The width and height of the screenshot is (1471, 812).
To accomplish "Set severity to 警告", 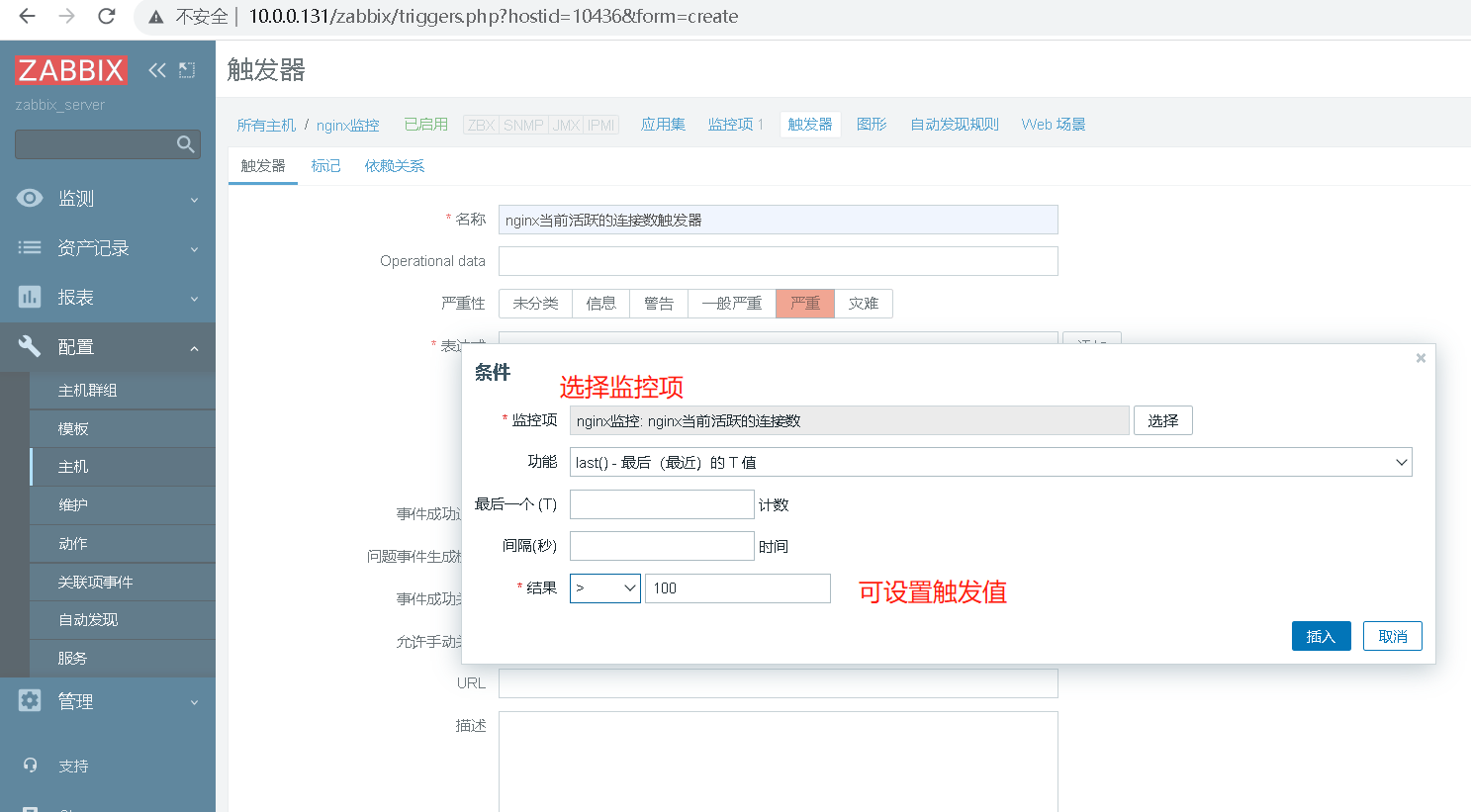I will pyautogui.click(x=659, y=304).
